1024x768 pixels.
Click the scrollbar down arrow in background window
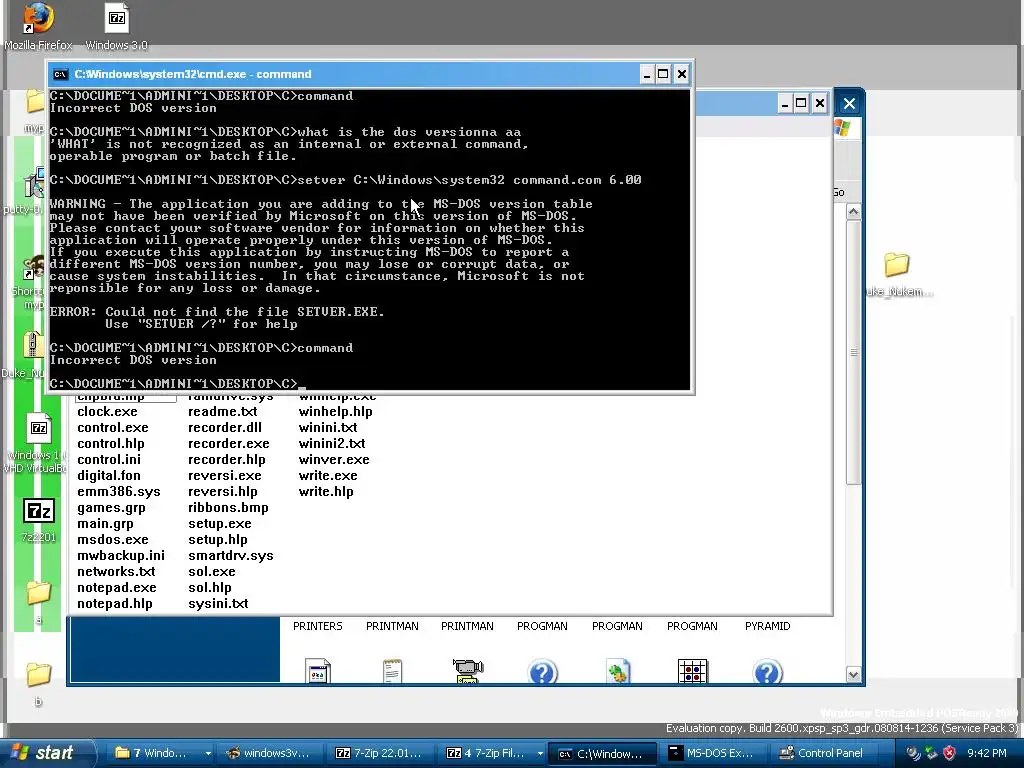853,674
